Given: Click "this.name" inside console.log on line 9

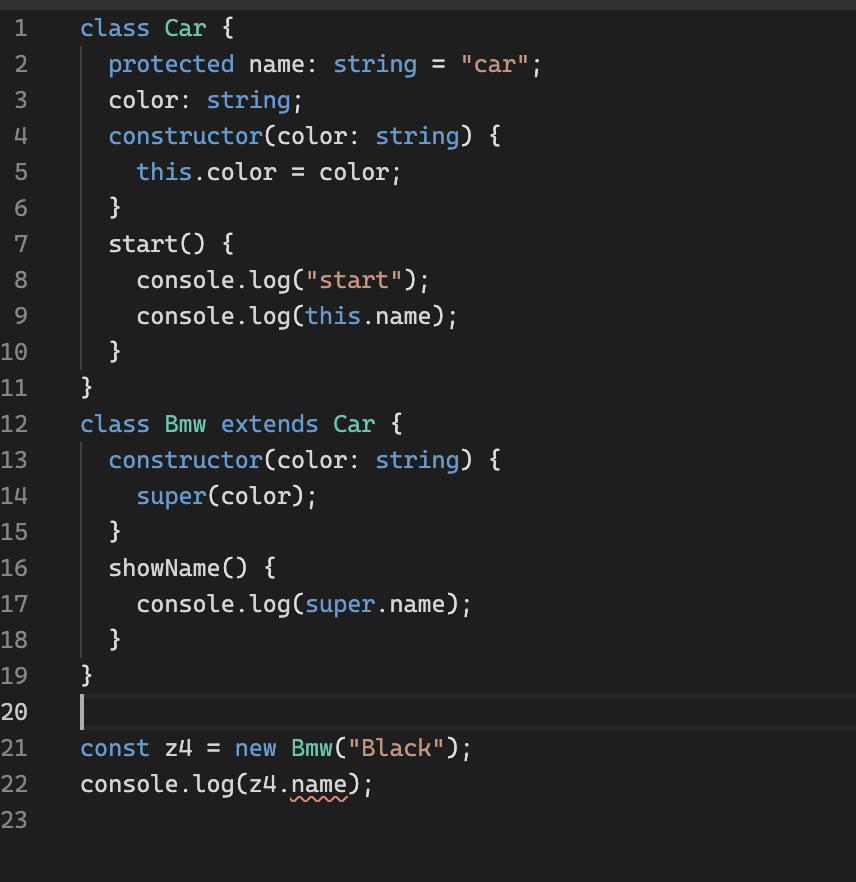Looking at the screenshot, I should [368, 316].
